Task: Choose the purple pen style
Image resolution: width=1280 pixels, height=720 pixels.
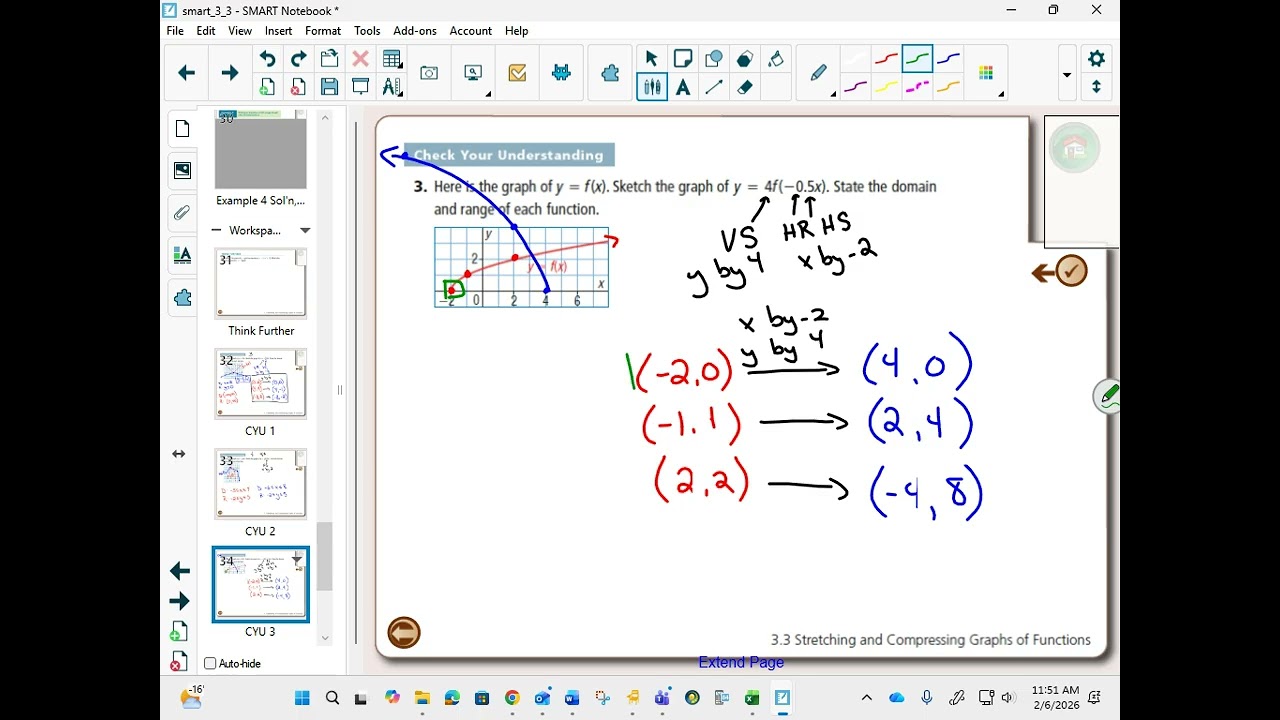Action: pyautogui.click(x=856, y=87)
